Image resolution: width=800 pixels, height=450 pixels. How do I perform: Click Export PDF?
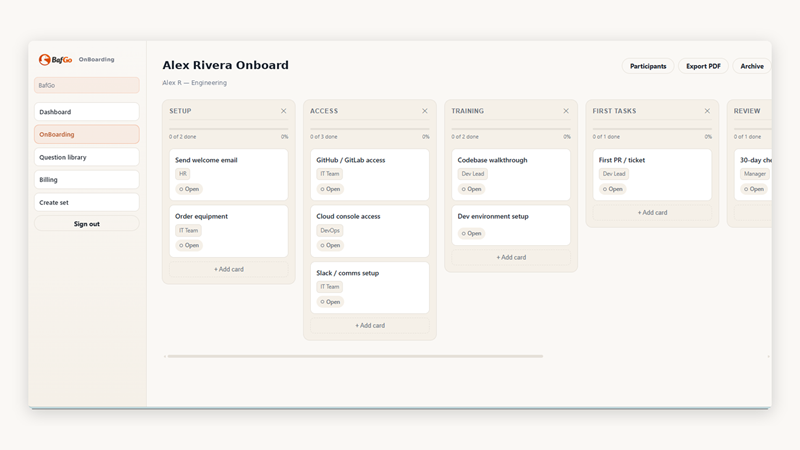703,66
